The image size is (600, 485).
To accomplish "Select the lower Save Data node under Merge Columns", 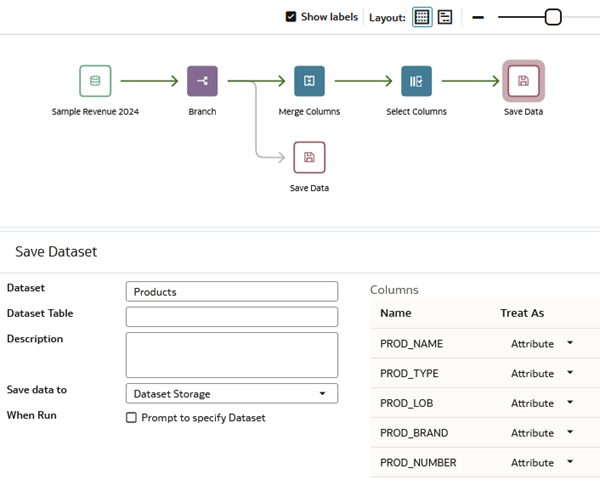I will pos(309,157).
